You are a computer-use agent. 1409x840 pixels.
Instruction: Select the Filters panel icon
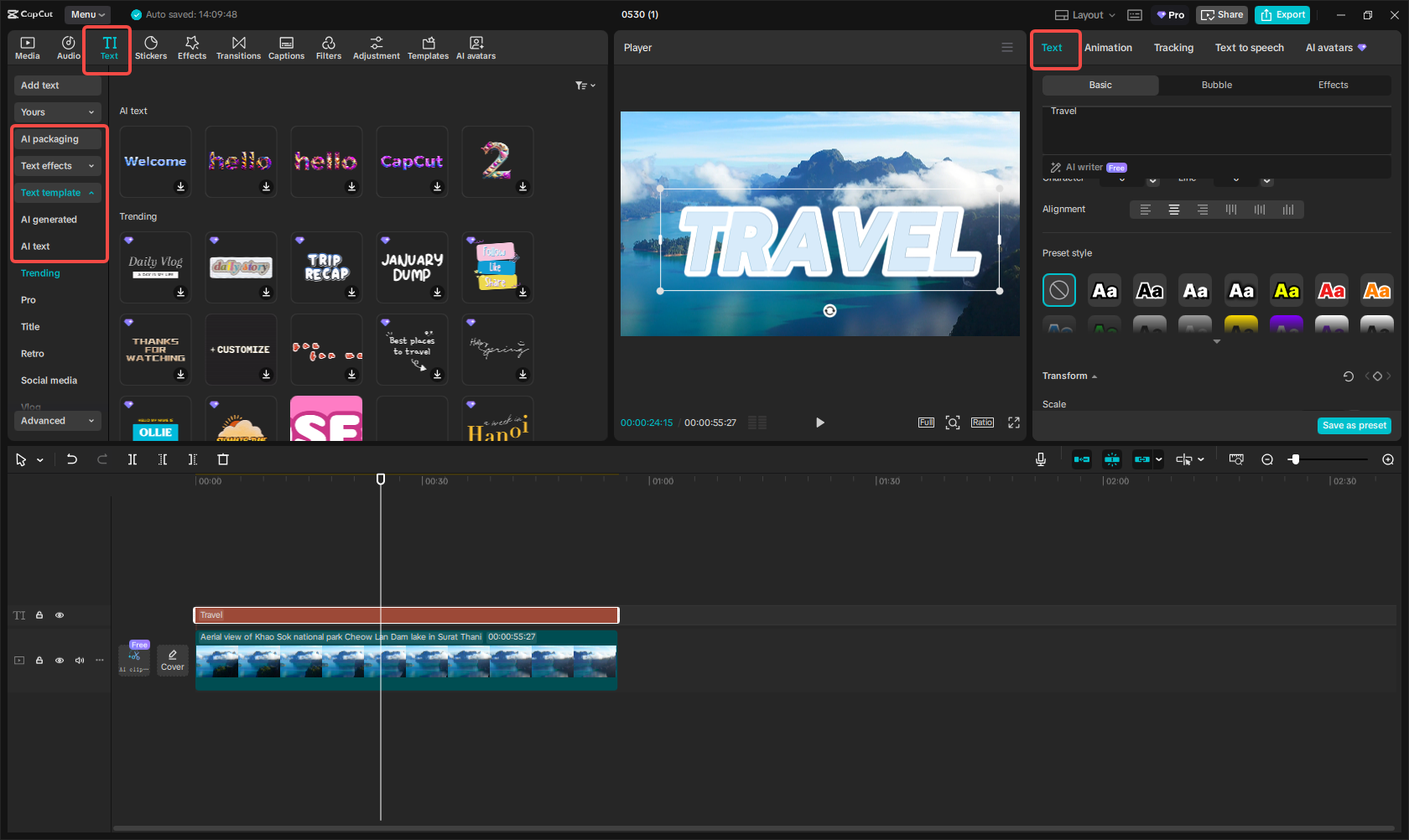[x=329, y=47]
